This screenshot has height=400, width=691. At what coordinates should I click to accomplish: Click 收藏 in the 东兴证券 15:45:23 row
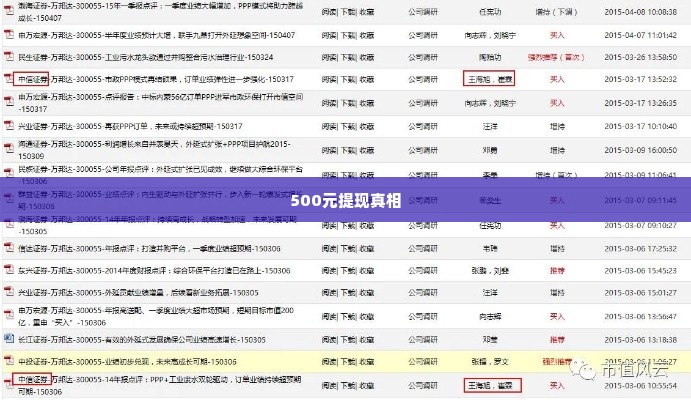coord(367,270)
